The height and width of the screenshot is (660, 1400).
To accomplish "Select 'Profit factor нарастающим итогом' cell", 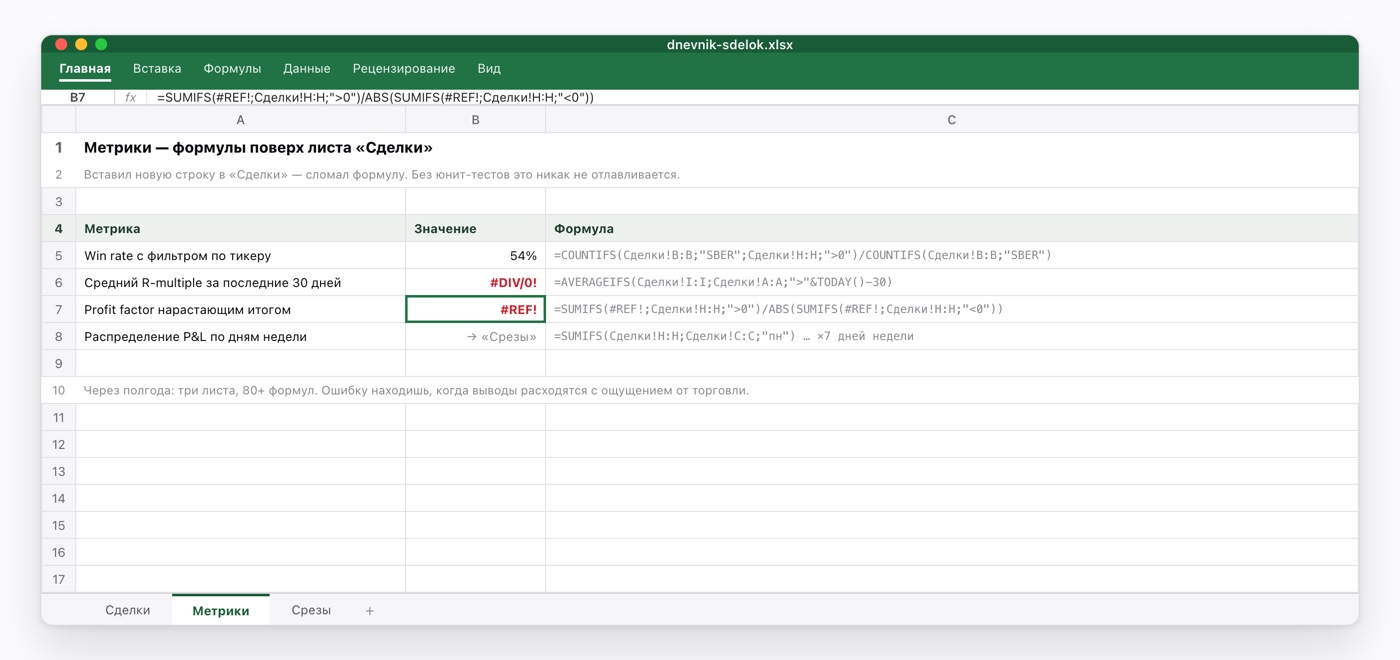I will 241,310.
